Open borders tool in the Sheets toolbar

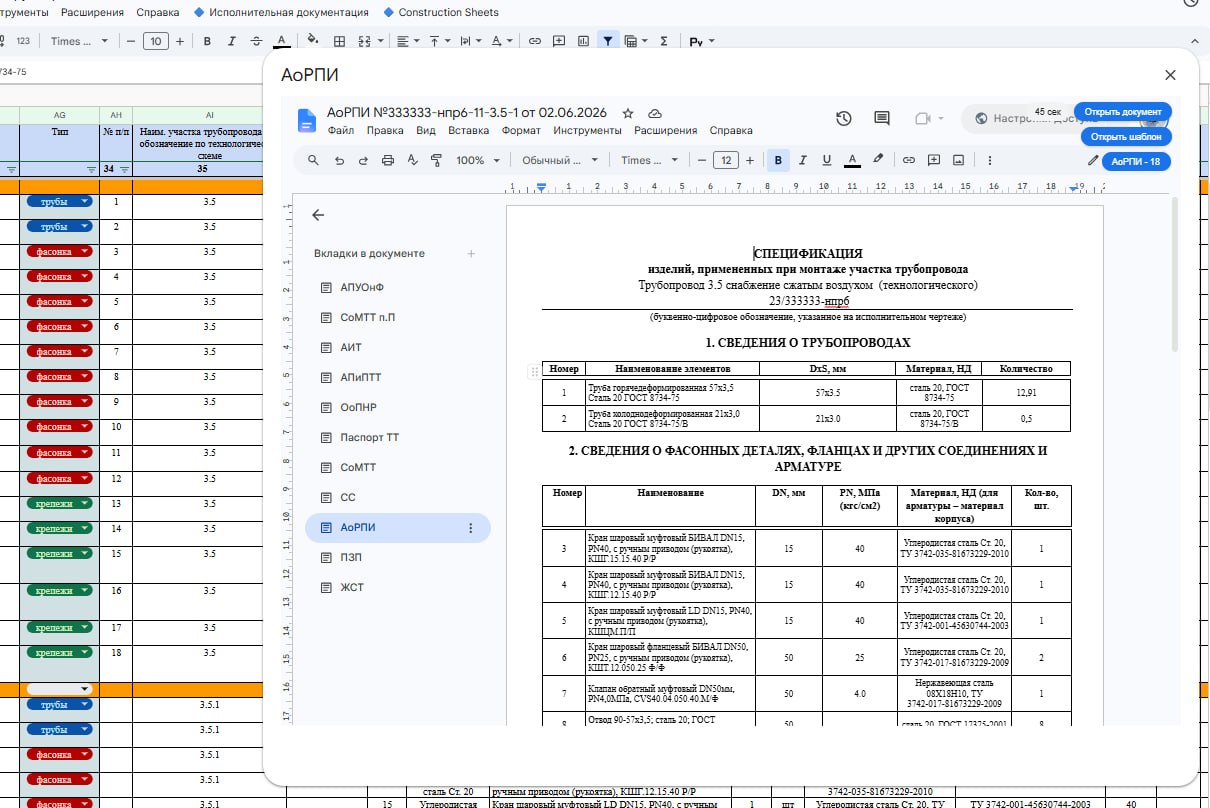tap(340, 41)
